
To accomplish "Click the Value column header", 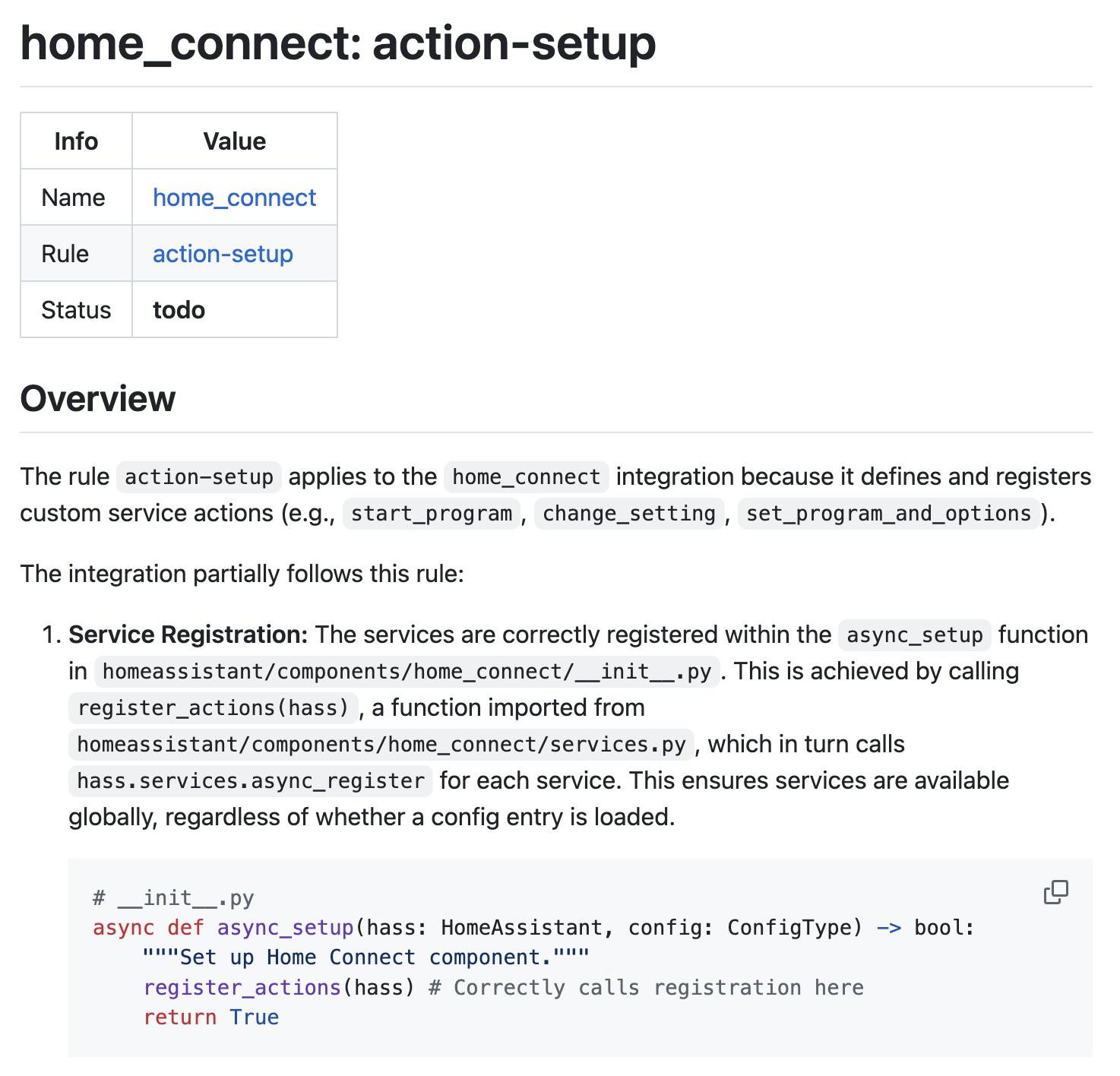I will pyautogui.click(x=235, y=141).
